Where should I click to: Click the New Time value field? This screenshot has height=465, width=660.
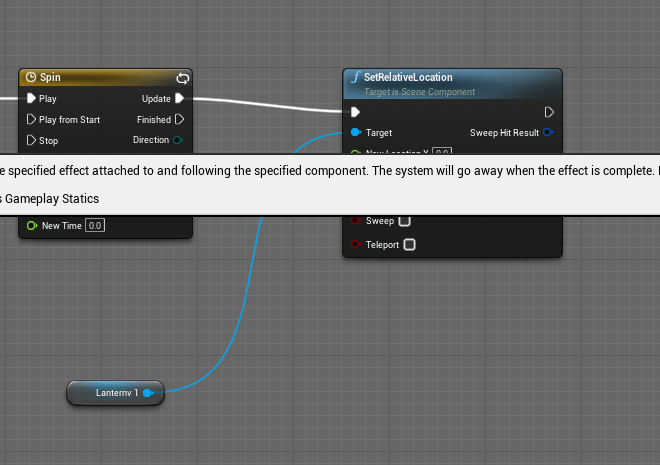tap(95, 226)
